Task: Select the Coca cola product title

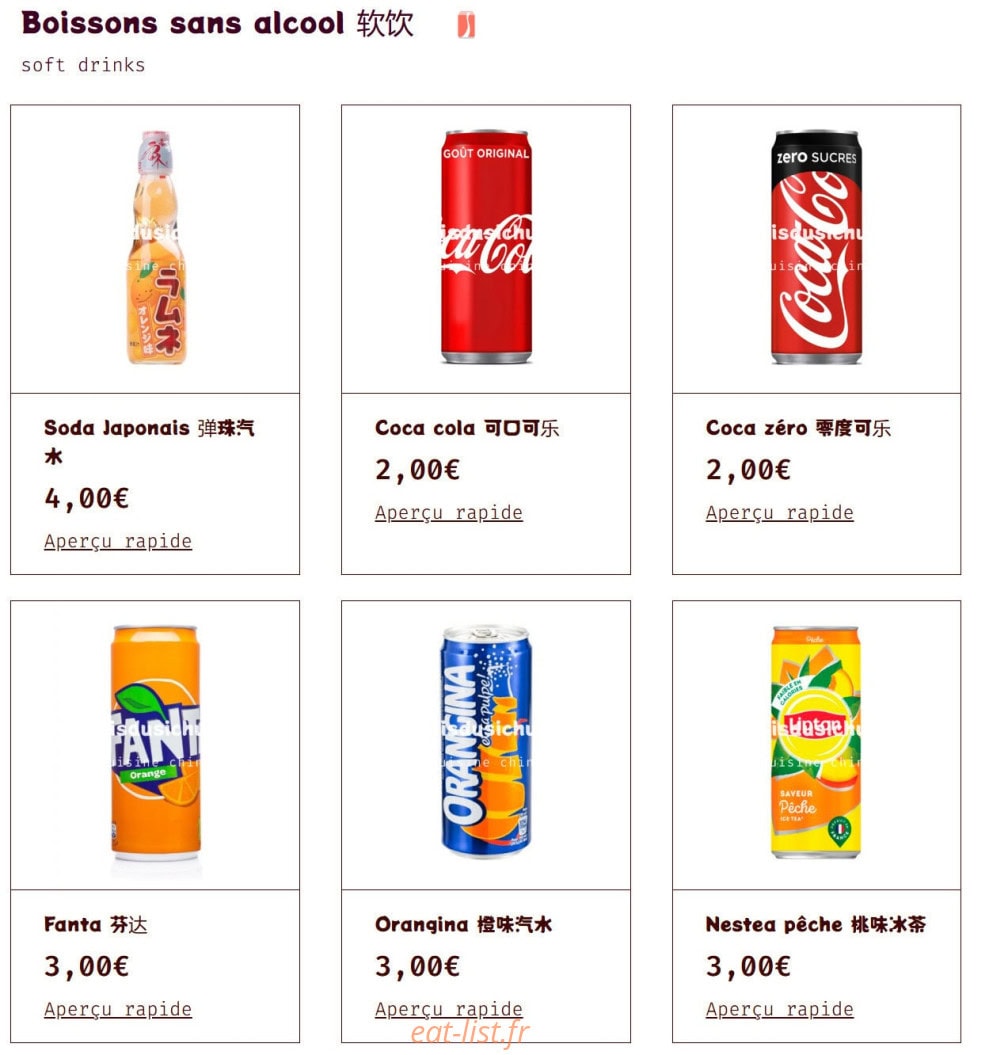Action: point(467,428)
